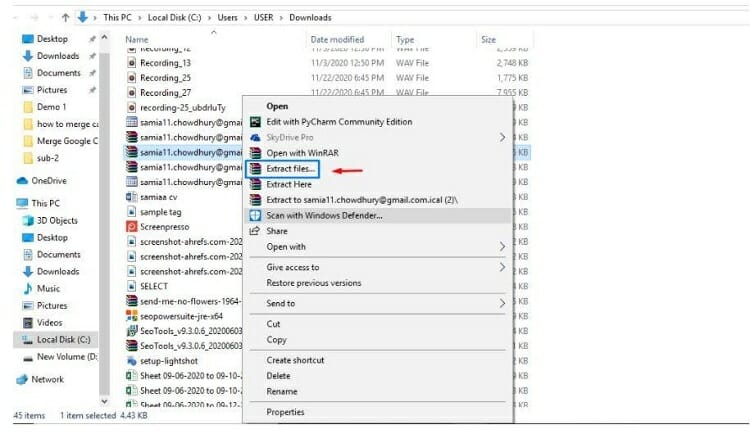The height and width of the screenshot is (434, 750).
Task: Click the recording-25_ubdrluTy file icon
Action: click(x=132, y=107)
